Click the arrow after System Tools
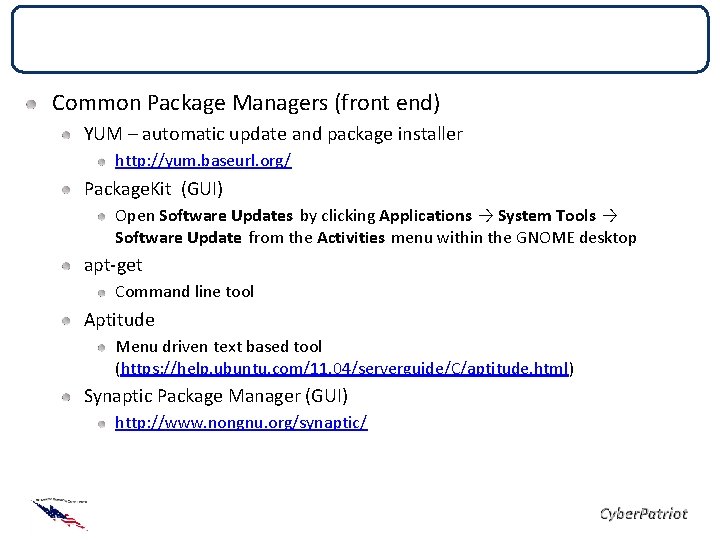This screenshot has width=720, height=540. (x=610, y=216)
